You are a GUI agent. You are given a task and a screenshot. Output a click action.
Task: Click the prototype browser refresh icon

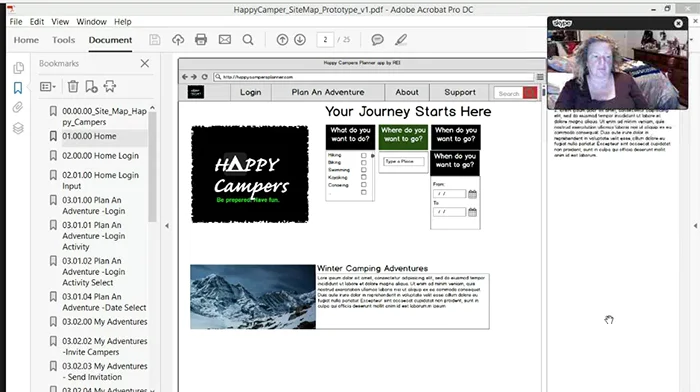coord(204,77)
